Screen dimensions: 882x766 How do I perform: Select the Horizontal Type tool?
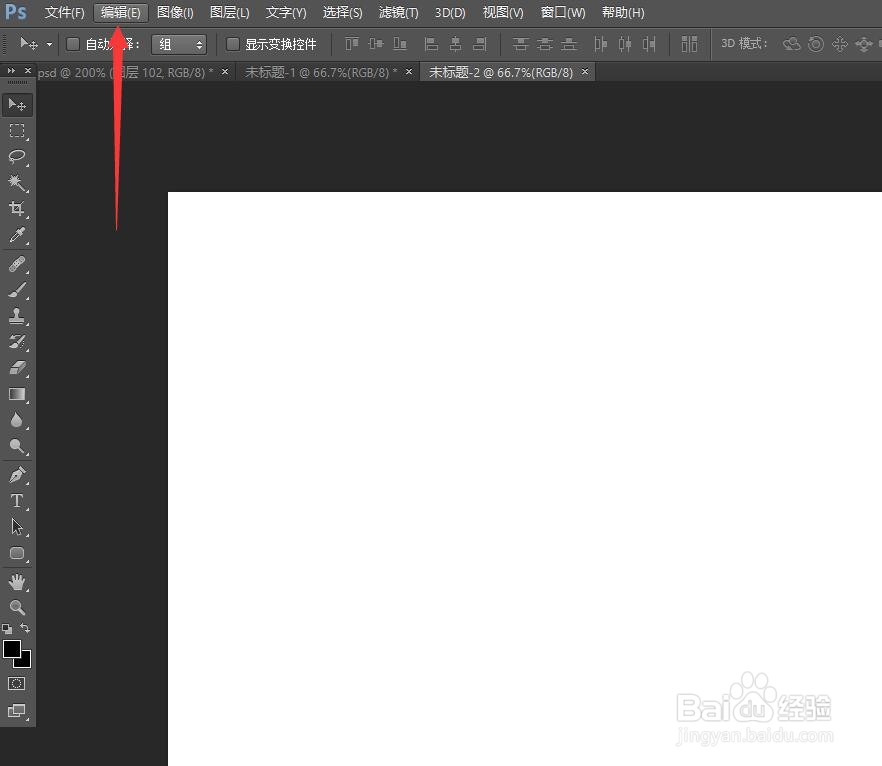pos(17,501)
